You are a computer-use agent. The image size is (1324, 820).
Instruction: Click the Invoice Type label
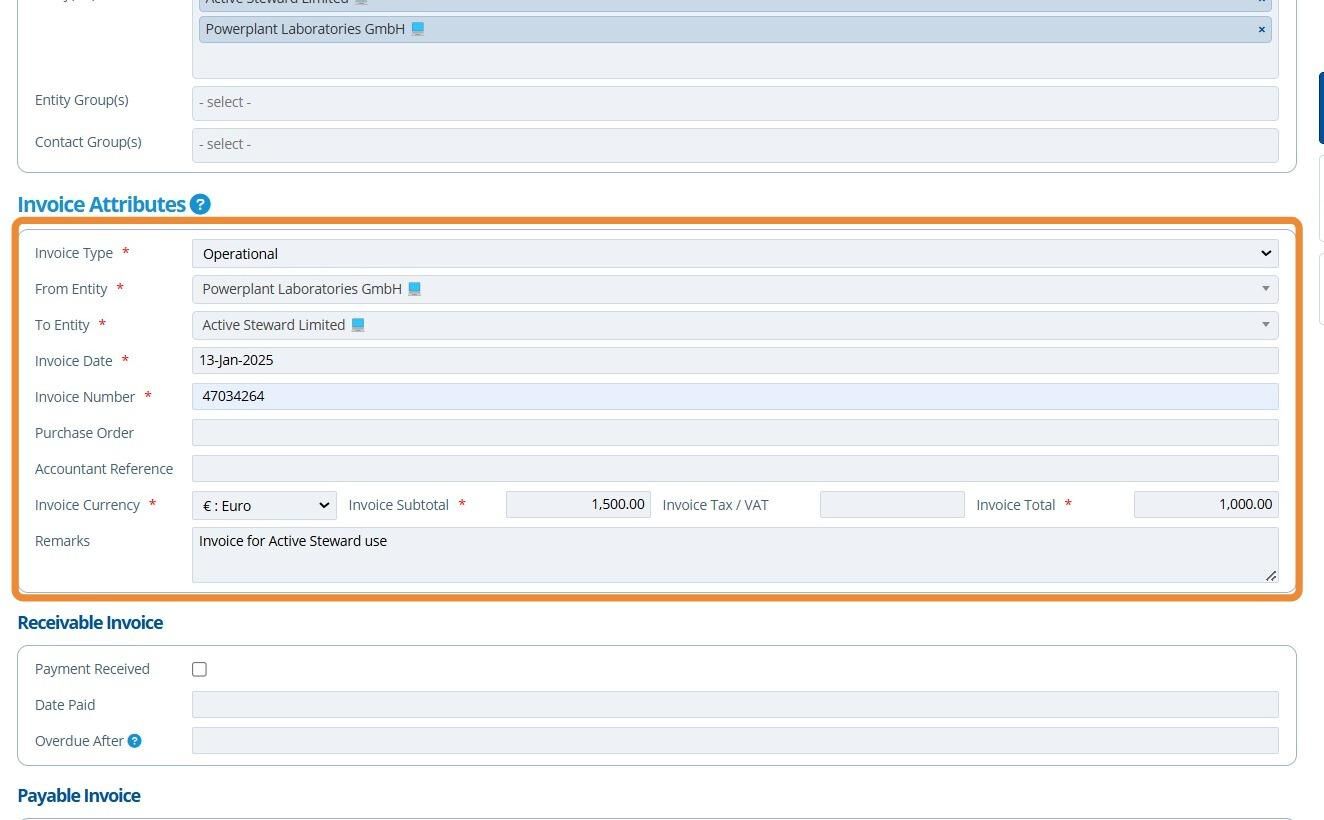74,253
